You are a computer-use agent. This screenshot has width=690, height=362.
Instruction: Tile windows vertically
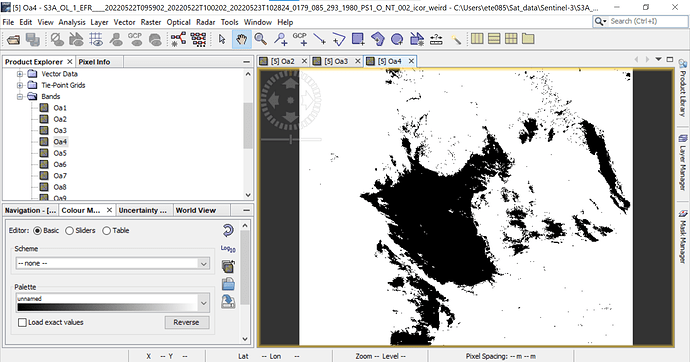click(x=494, y=39)
